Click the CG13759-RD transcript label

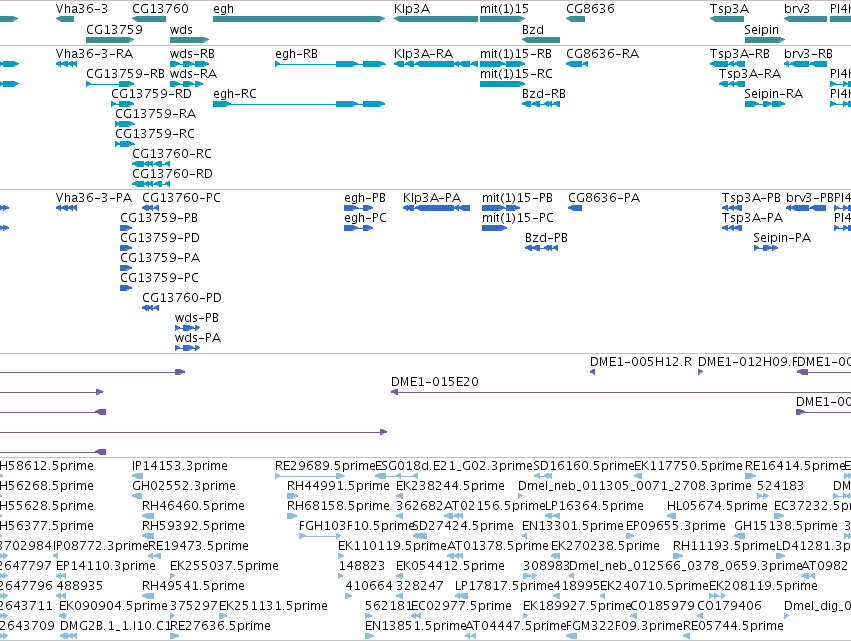(151, 94)
